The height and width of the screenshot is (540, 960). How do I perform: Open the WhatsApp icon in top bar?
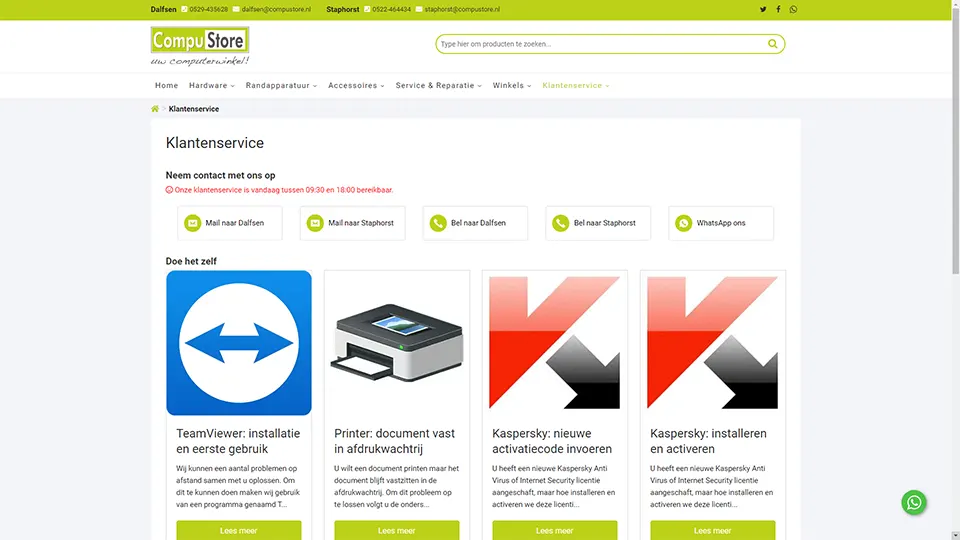click(x=793, y=9)
